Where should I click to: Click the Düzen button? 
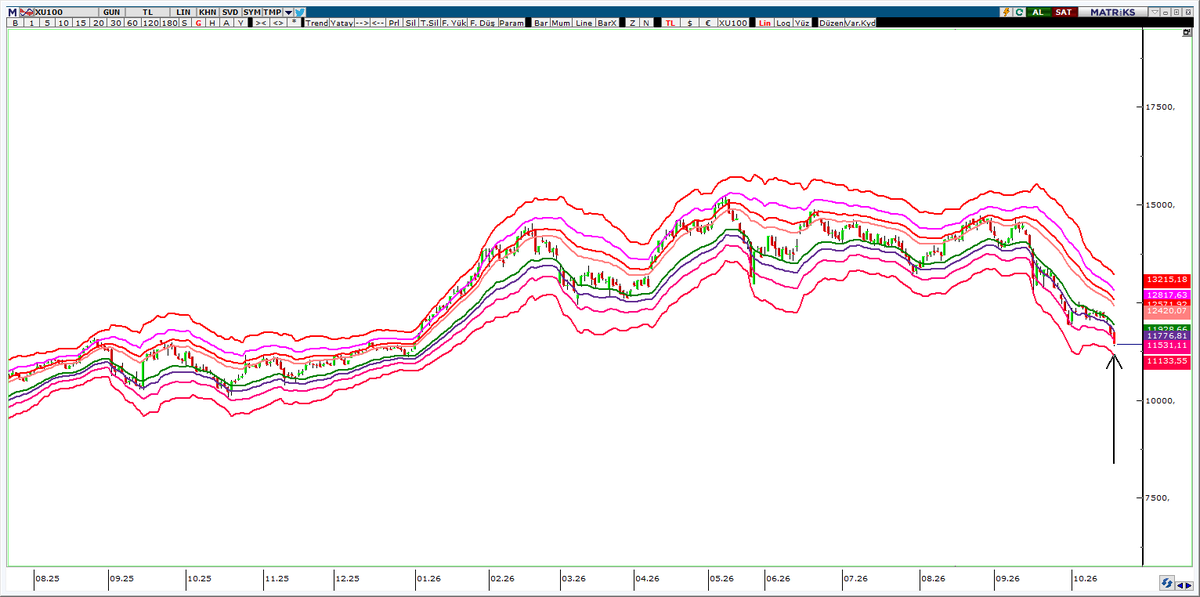point(831,22)
